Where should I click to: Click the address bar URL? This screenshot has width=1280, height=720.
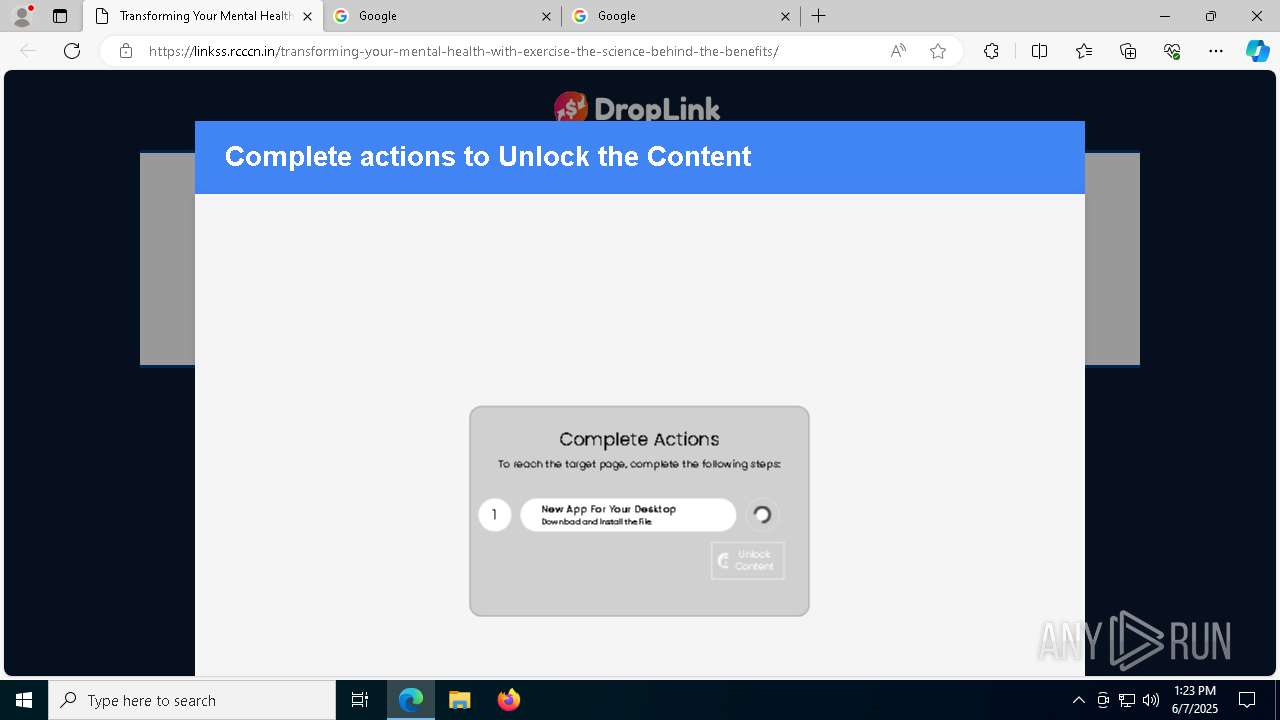pos(463,51)
